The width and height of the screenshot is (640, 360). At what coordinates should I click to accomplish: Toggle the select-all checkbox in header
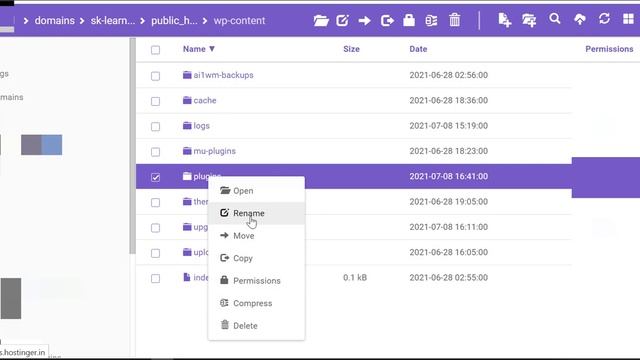tap(156, 50)
